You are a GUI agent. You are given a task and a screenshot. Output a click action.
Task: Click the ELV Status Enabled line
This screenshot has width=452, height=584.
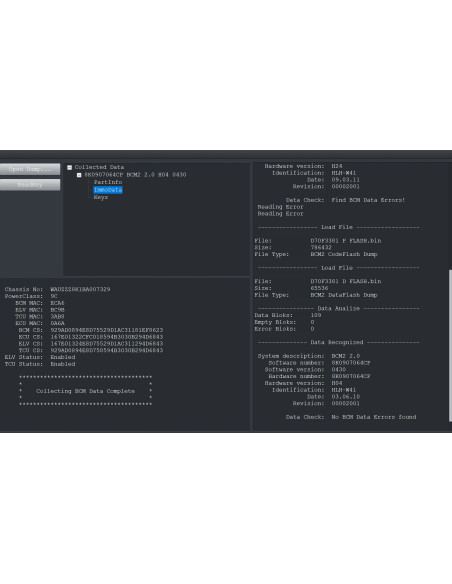(x=40, y=357)
